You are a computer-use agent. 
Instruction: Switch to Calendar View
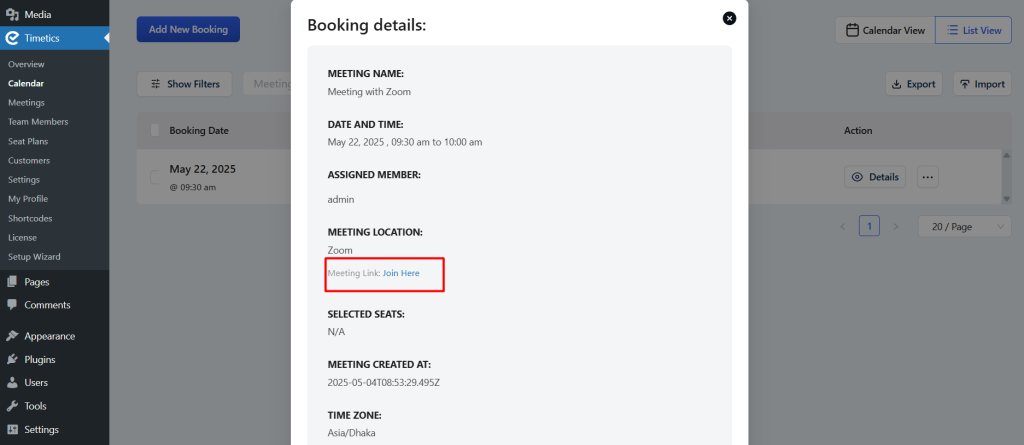[x=885, y=30]
